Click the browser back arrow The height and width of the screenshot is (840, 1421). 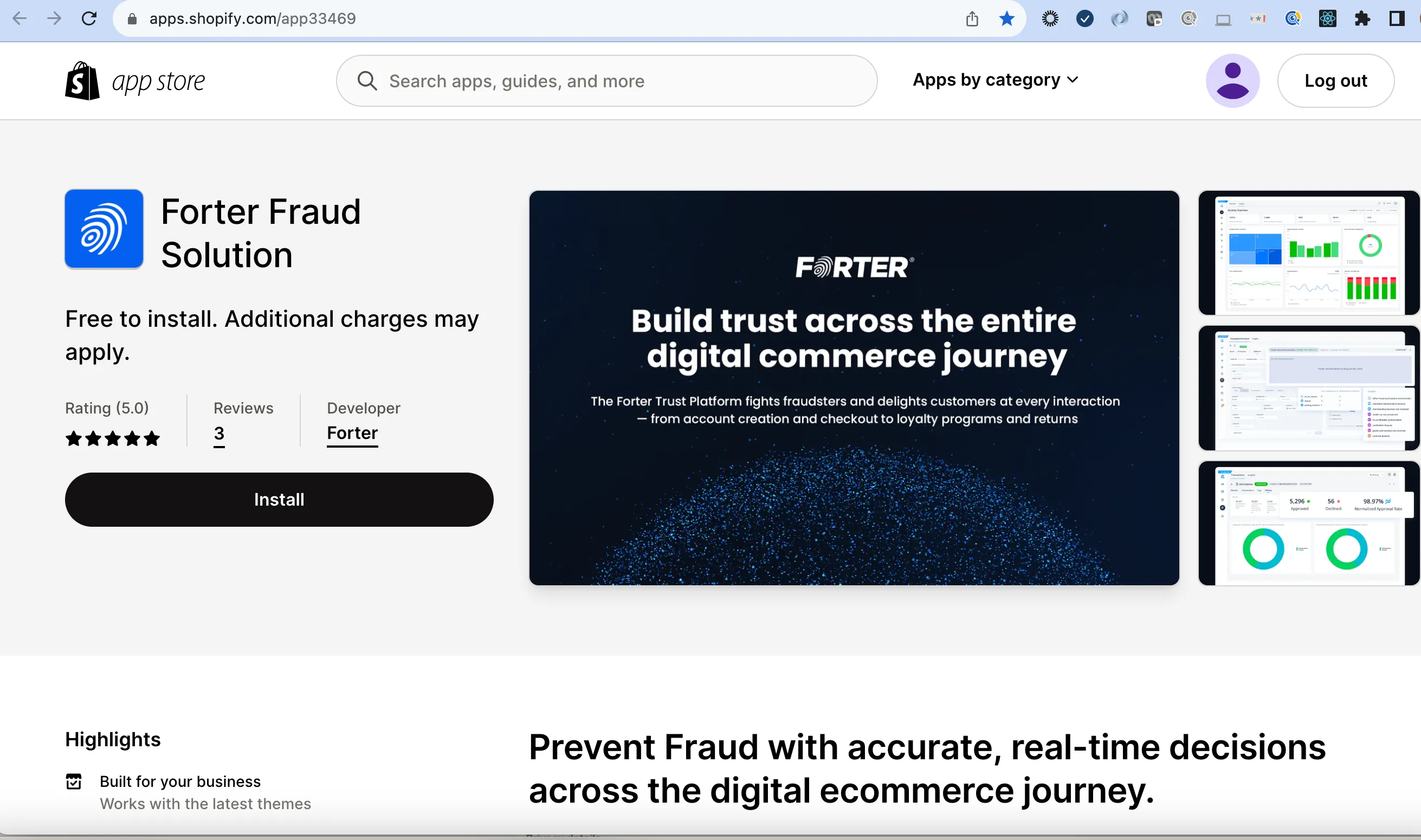[x=20, y=18]
